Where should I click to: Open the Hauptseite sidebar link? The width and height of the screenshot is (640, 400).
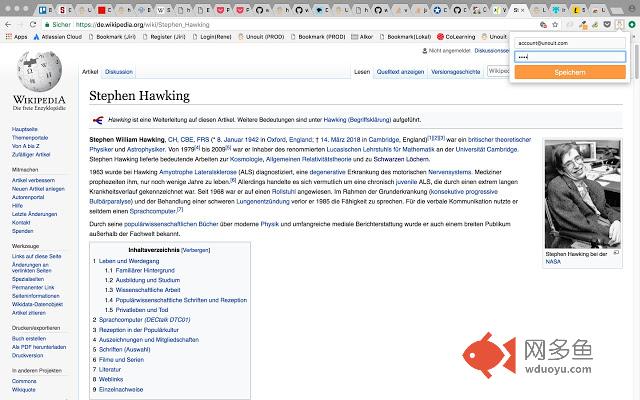tap(24, 129)
